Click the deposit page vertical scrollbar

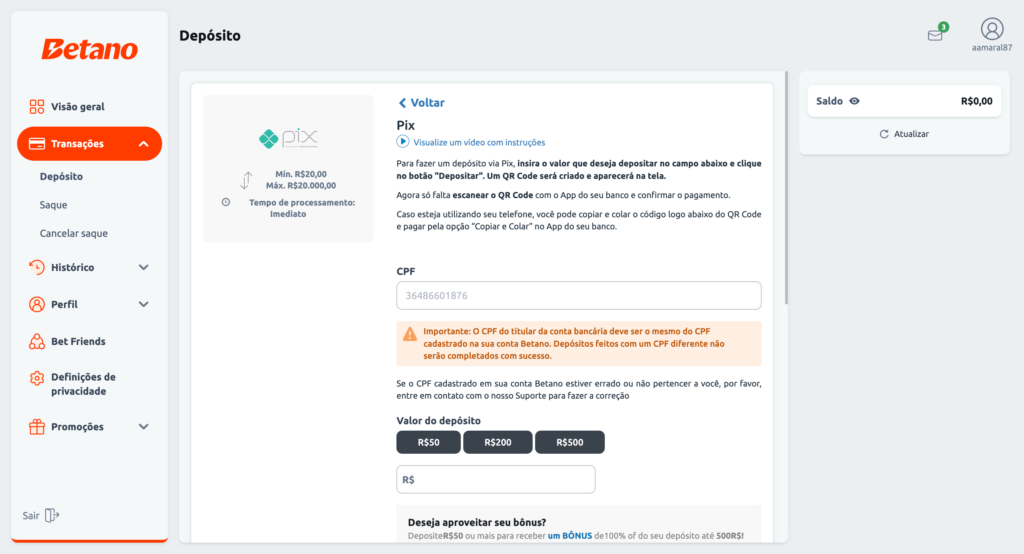pos(786,188)
